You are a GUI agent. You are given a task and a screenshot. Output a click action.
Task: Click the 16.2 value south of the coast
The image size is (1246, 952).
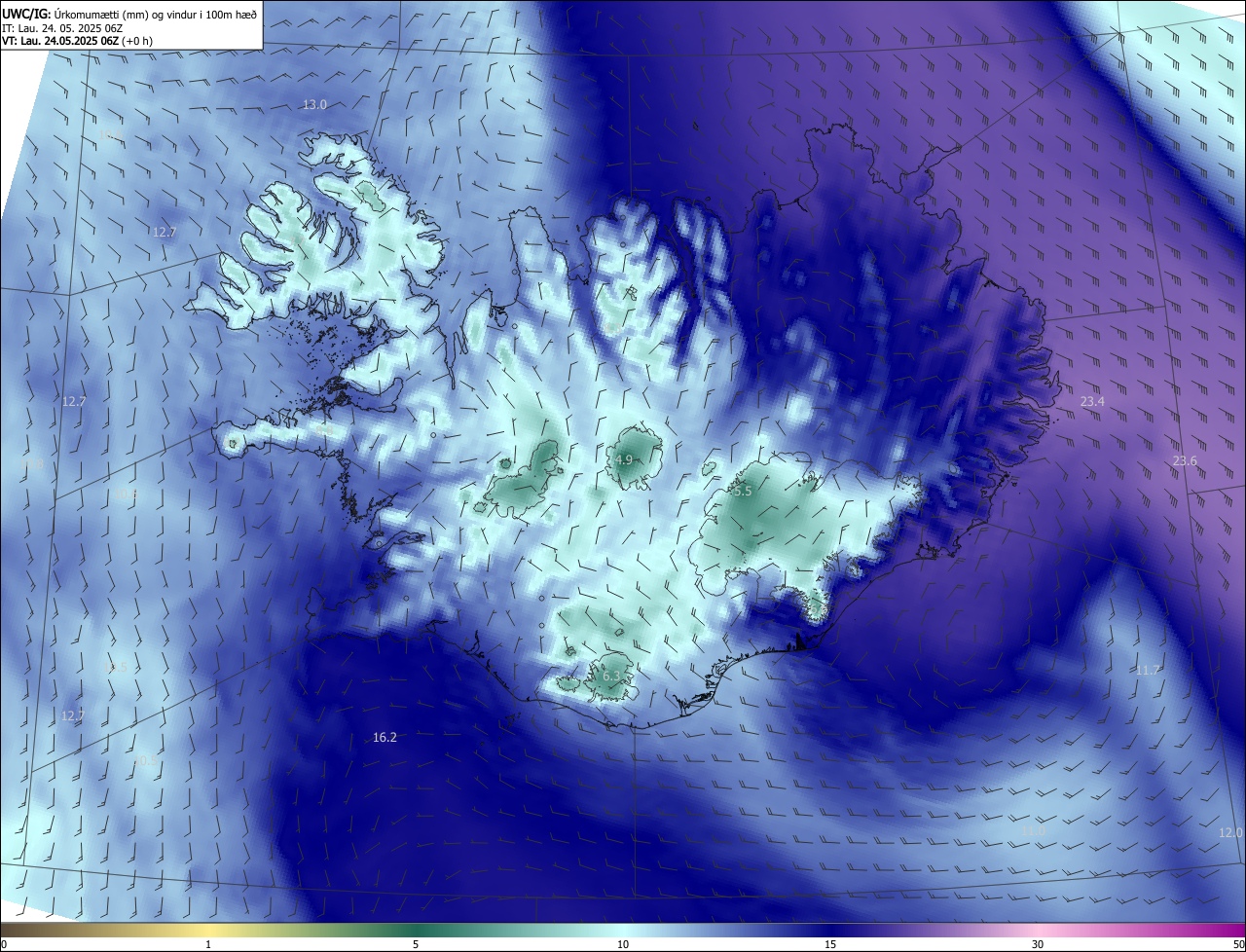point(385,738)
